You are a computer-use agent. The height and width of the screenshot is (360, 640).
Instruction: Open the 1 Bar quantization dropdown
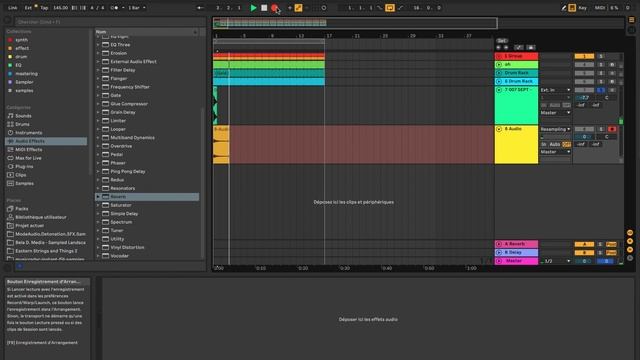click(137, 8)
